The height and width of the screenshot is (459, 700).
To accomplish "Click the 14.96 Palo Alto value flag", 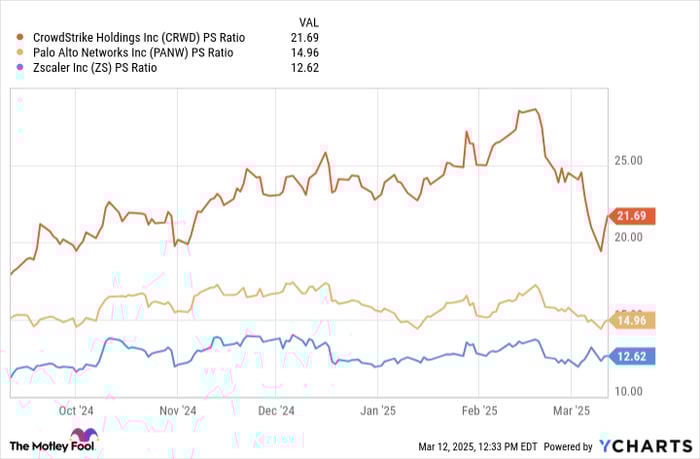I will click(x=632, y=321).
